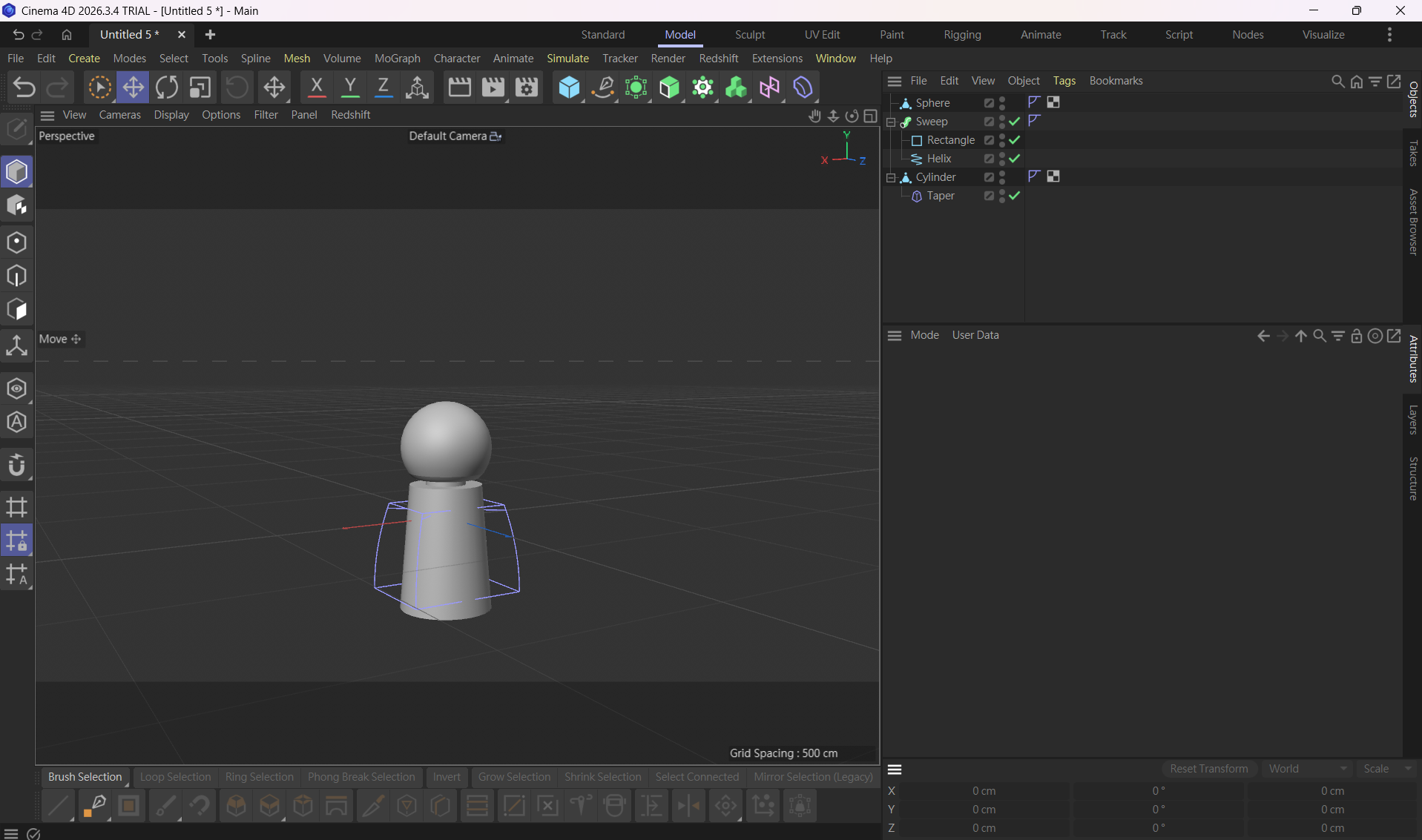Go back in Attribute Manager history
Image resolution: width=1422 pixels, height=840 pixels.
[1263, 336]
